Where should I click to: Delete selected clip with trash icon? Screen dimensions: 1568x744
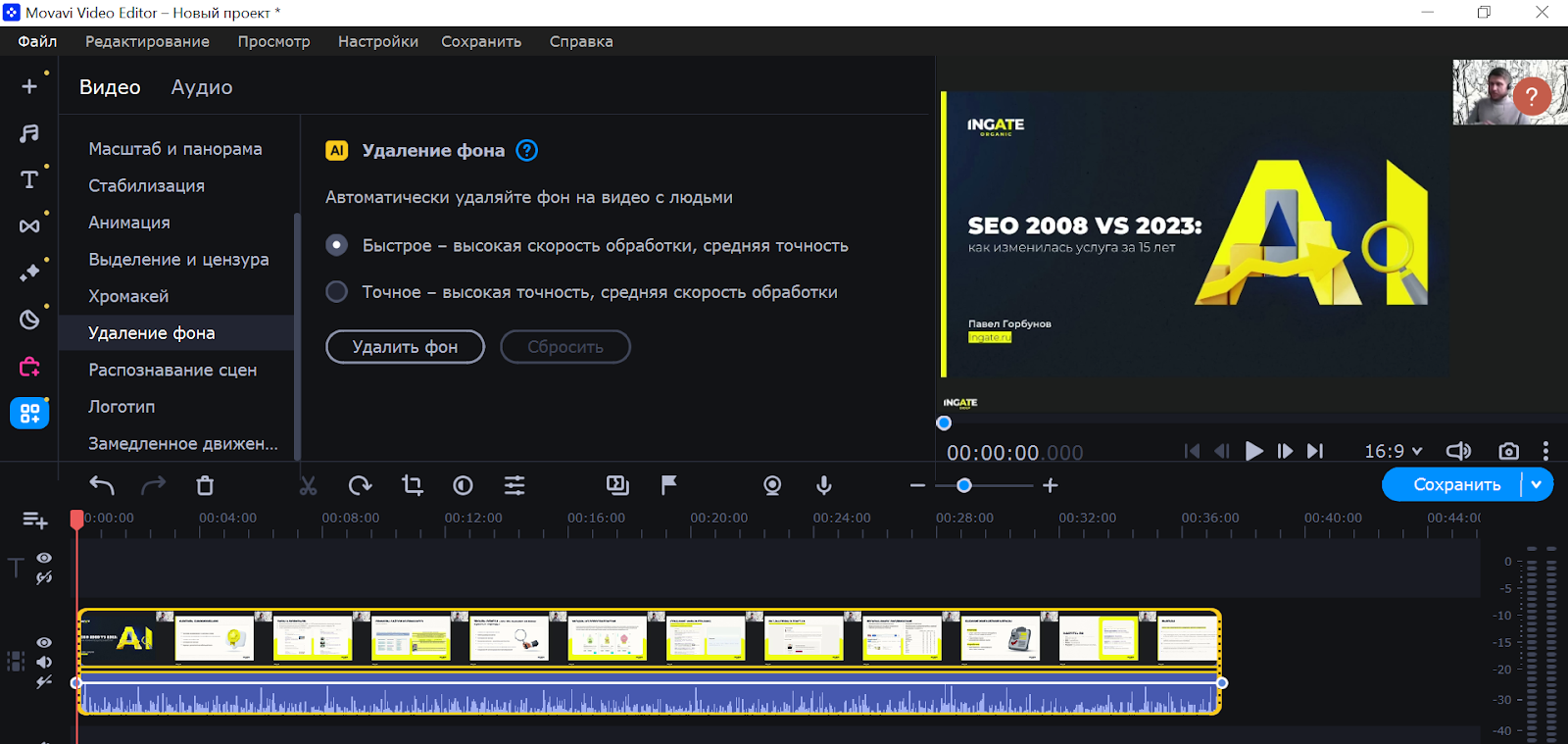coord(205,485)
